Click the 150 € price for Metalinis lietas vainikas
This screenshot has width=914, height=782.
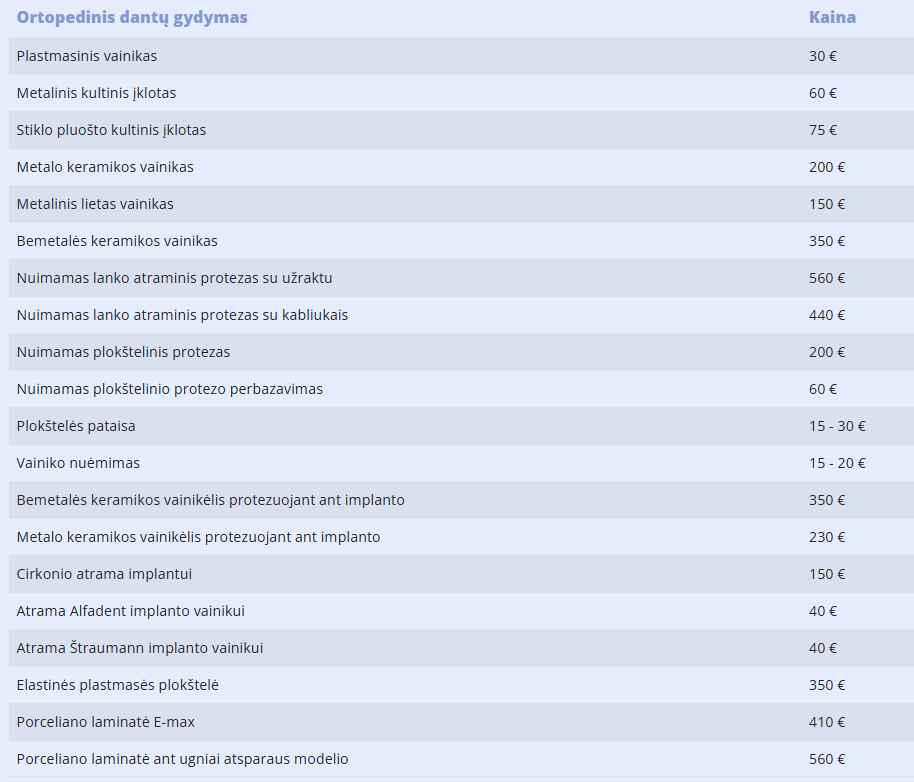coord(827,204)
